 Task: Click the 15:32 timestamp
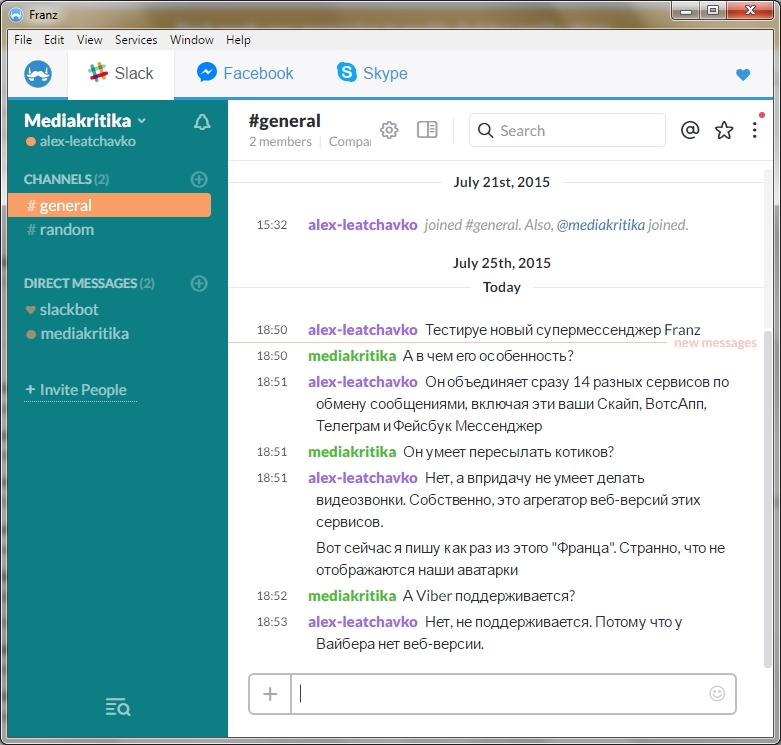(x=272, y=225)
